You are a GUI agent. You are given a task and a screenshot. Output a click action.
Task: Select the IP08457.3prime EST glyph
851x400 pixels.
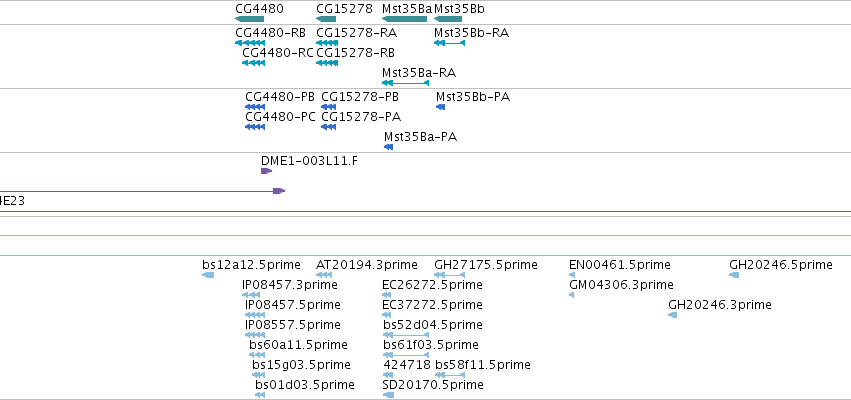(x=251, y=295)
